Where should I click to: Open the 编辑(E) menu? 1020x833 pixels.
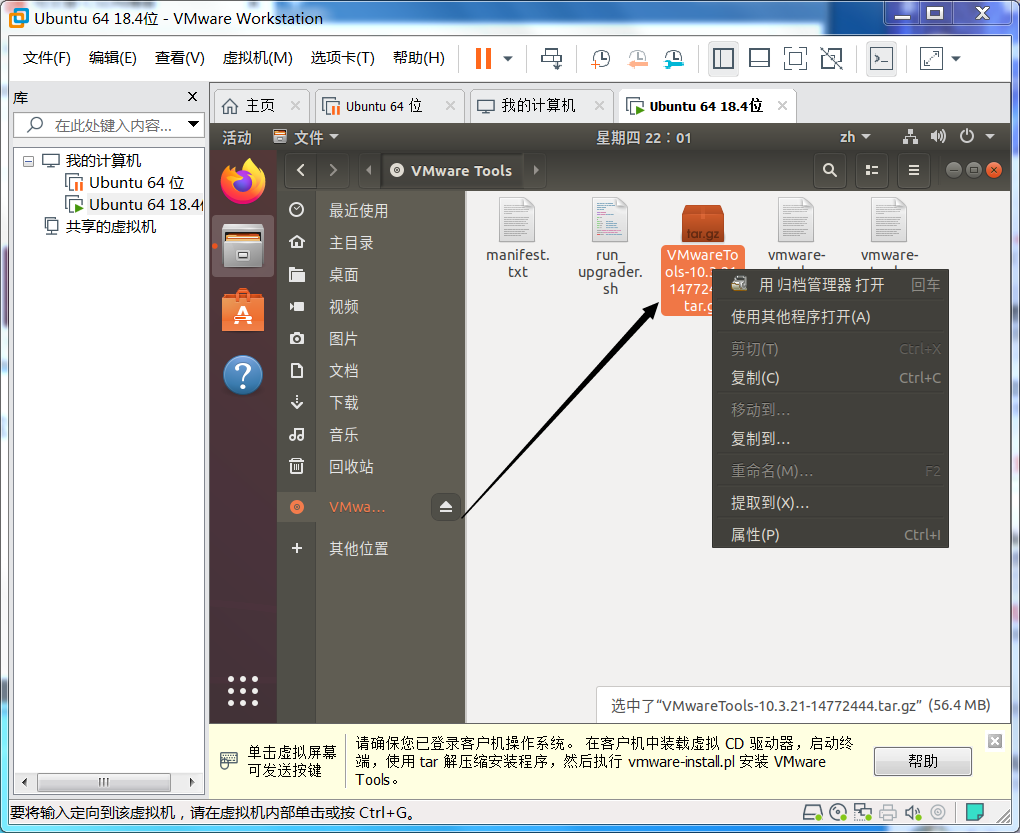coord(113,58)
